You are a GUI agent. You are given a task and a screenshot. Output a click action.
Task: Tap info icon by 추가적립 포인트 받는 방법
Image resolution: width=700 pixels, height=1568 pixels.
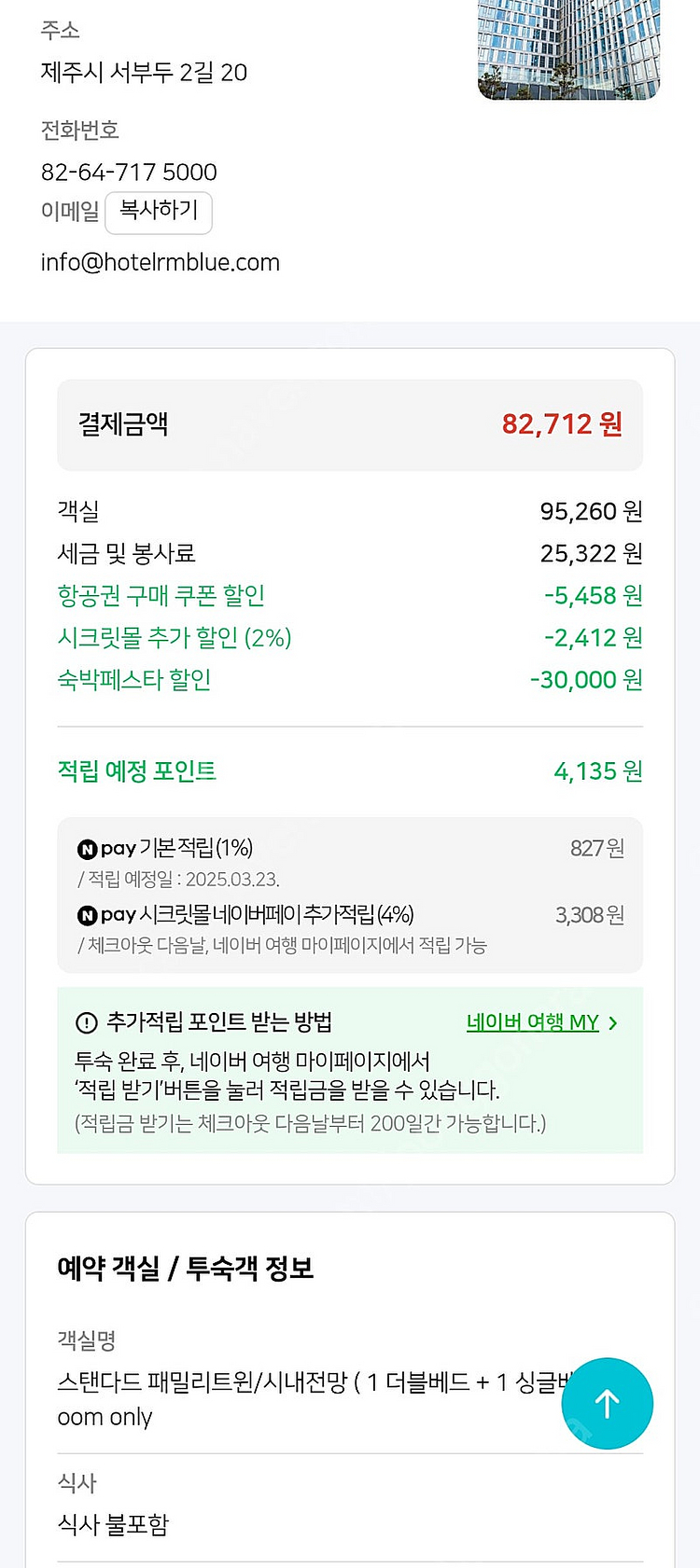point(86,1023)
